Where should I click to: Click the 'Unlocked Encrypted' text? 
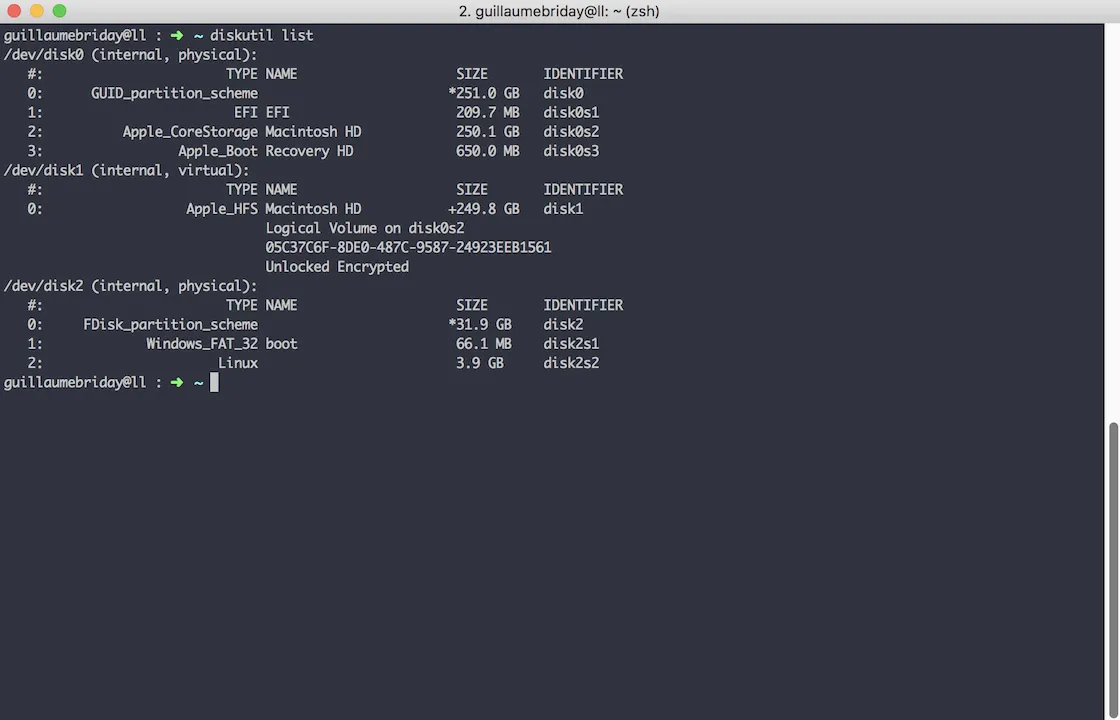[x=337, y=266]
